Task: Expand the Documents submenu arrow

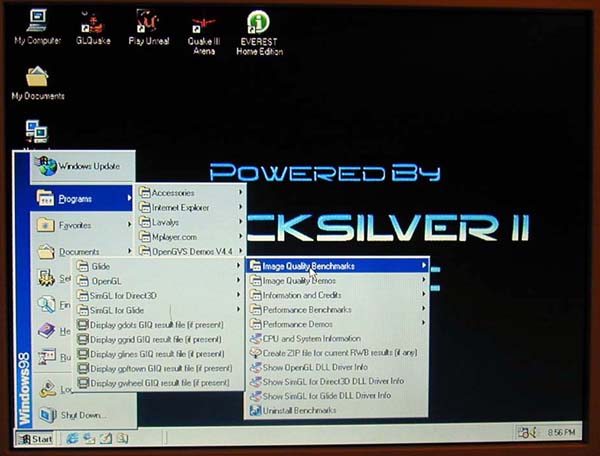Action: coord(129,251)
